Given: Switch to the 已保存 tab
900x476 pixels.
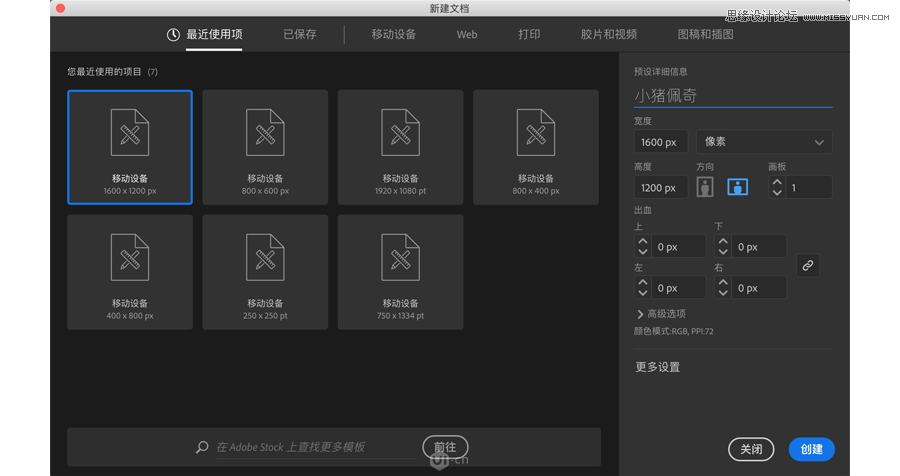Looking at the screenshot, I should pyautogui.click(x=300, y=34).
